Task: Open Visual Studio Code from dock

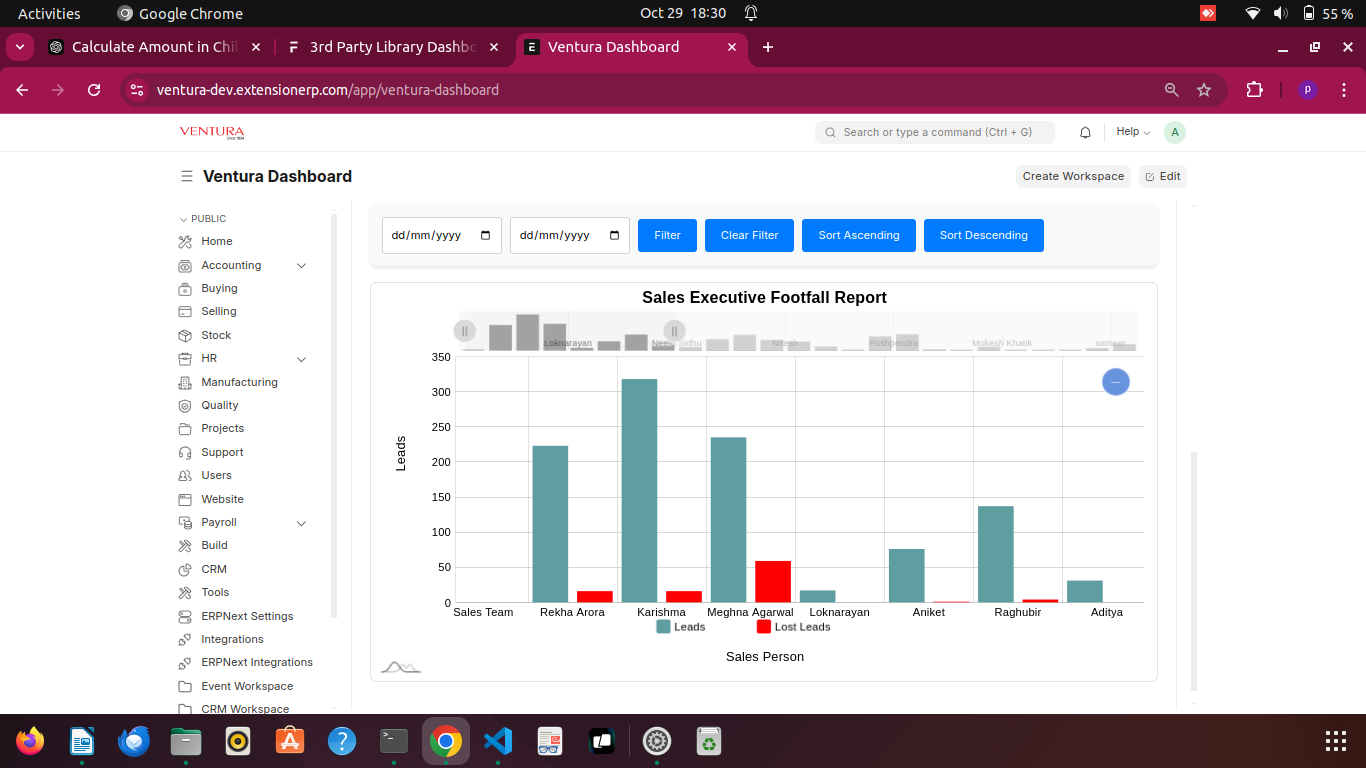Action: [498, 741]
